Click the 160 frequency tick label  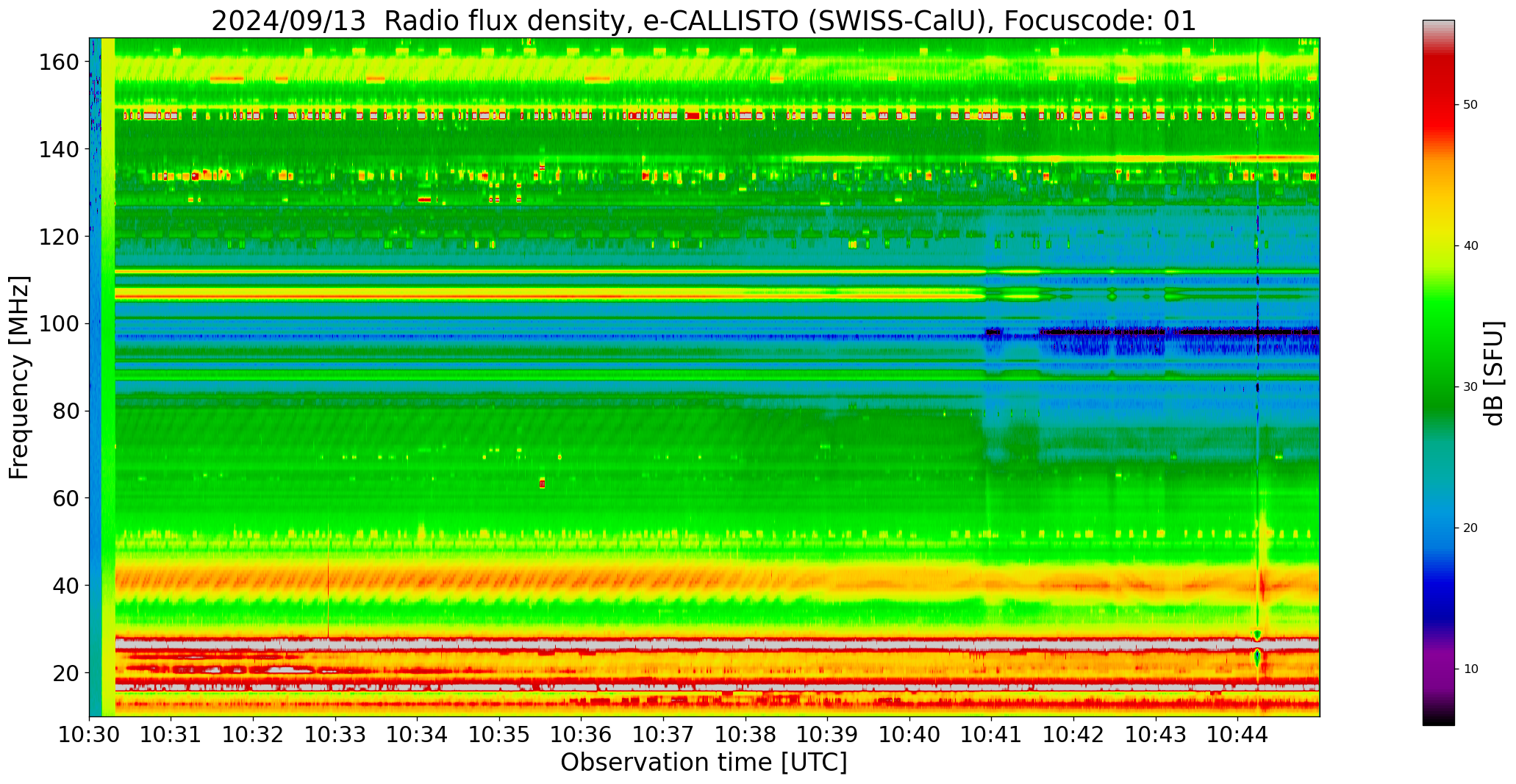[x=59, y=62]
